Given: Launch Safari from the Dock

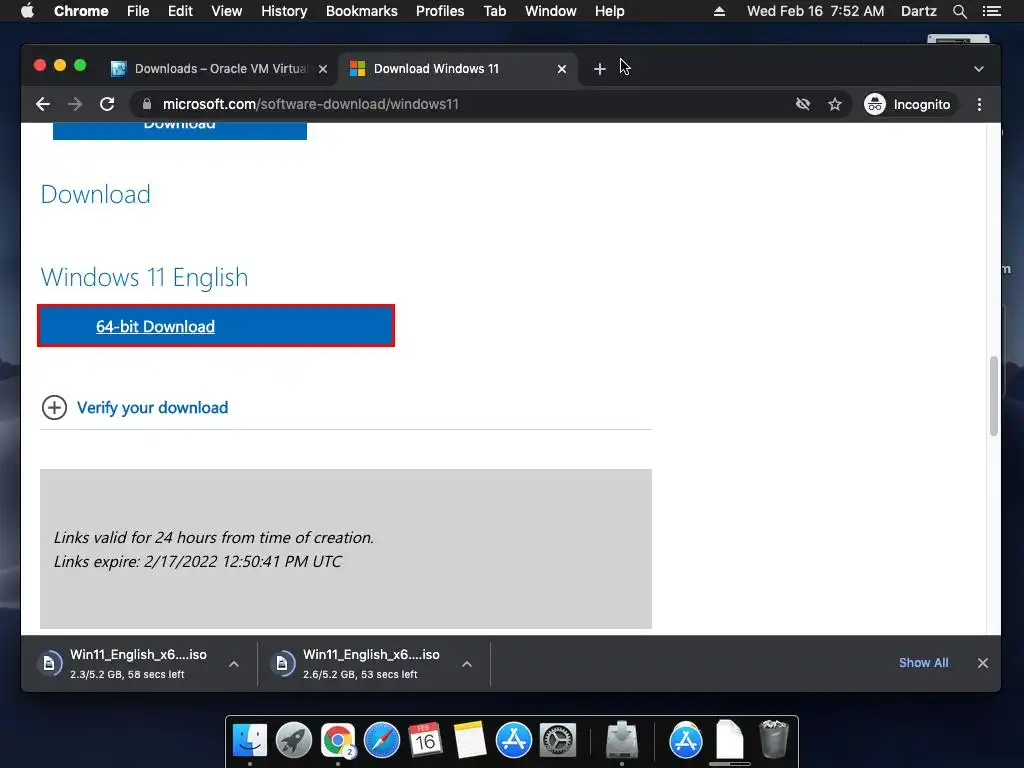Looking at the screenshot, I should point(381,740).
